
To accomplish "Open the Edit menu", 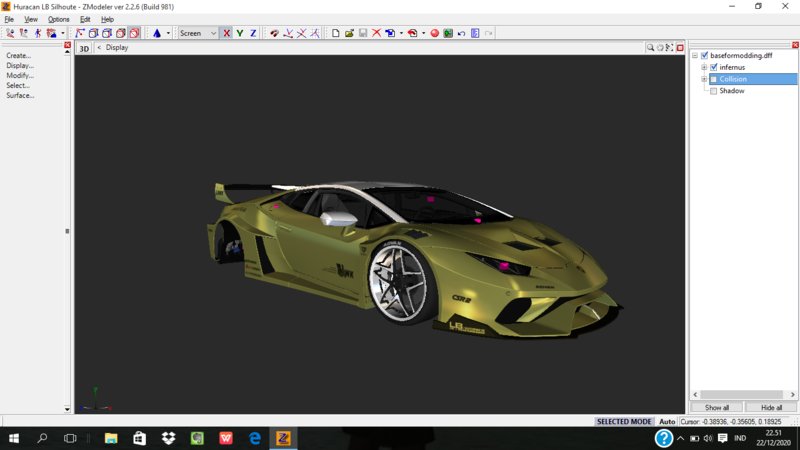I will [x=85, y=19].
